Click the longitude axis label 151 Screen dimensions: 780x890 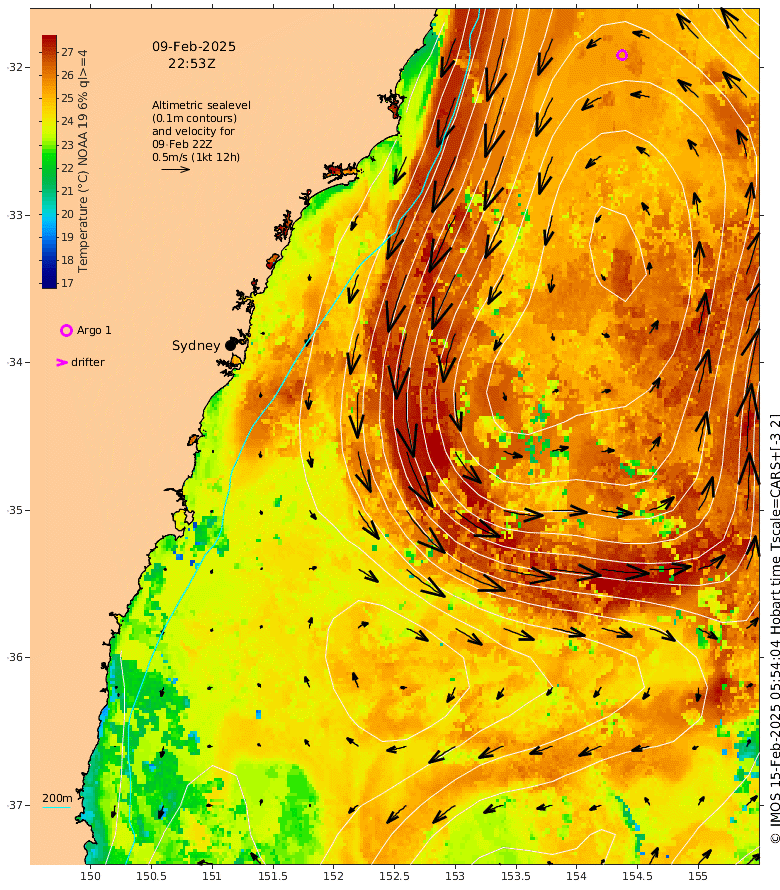pos(212,876)
